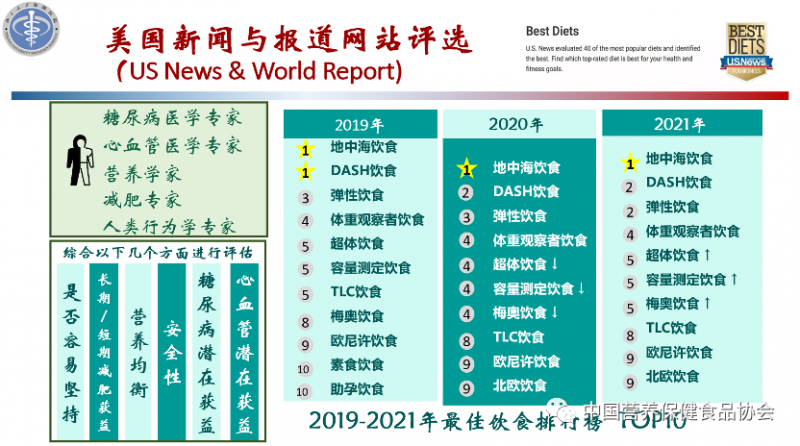
Task: Select the 2021年 column header
Action: [682, 123]
